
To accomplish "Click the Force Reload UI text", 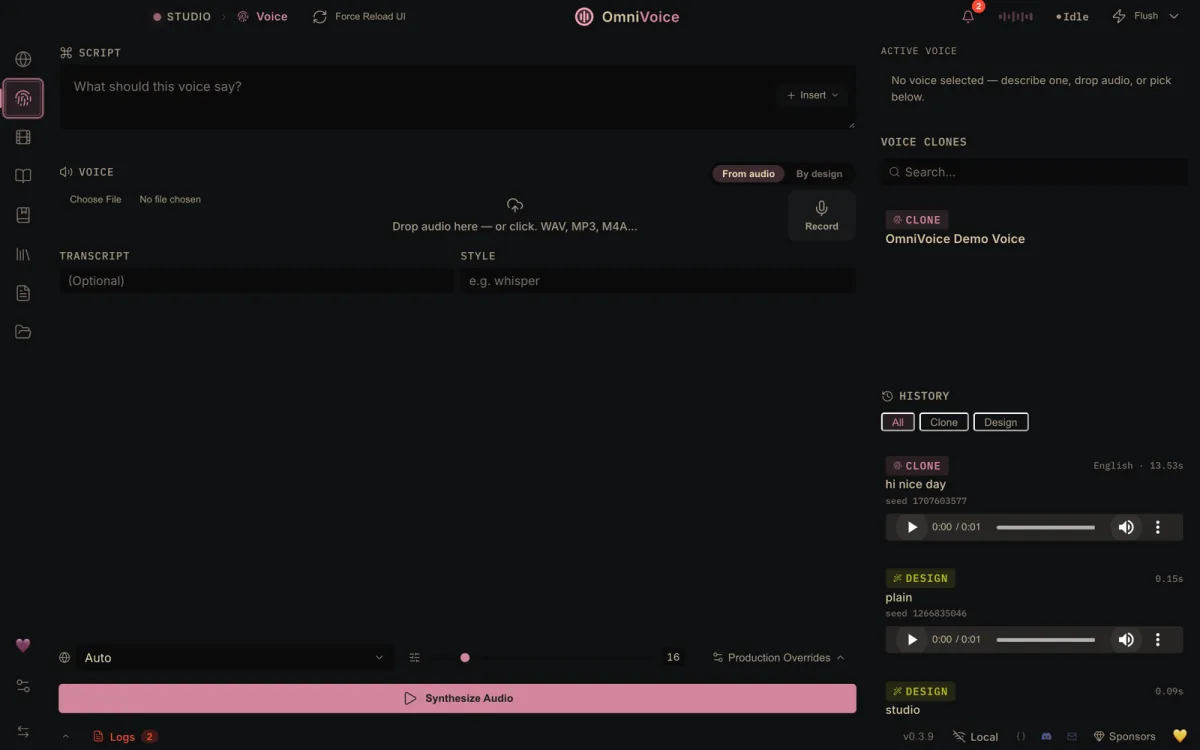I will 370,16.
